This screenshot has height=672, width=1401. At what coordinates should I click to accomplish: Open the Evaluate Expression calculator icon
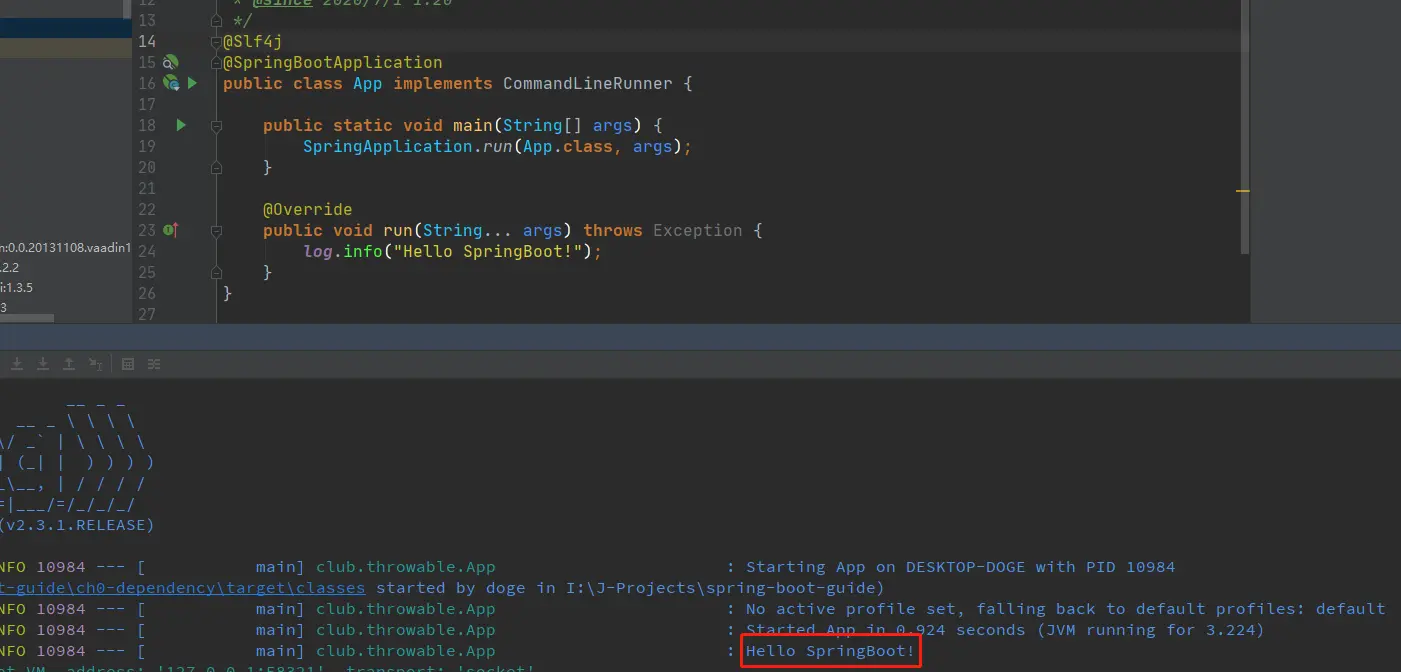128,364
